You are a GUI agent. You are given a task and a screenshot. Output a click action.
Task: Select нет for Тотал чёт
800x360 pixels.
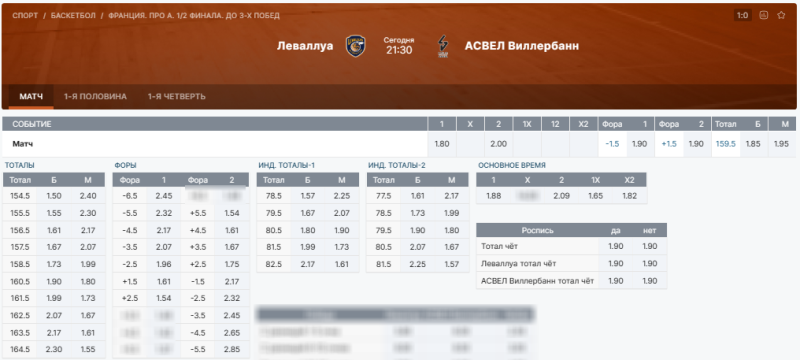point(649,246)
